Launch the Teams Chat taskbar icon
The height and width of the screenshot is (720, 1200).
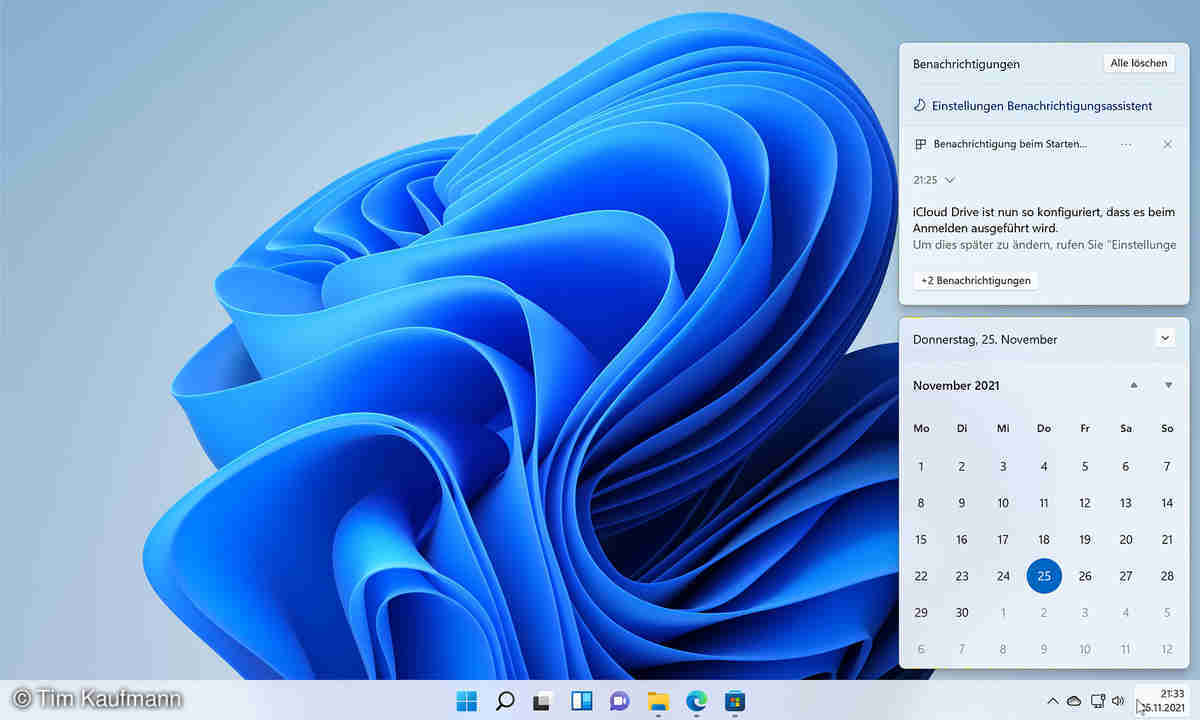click(620, 701)
